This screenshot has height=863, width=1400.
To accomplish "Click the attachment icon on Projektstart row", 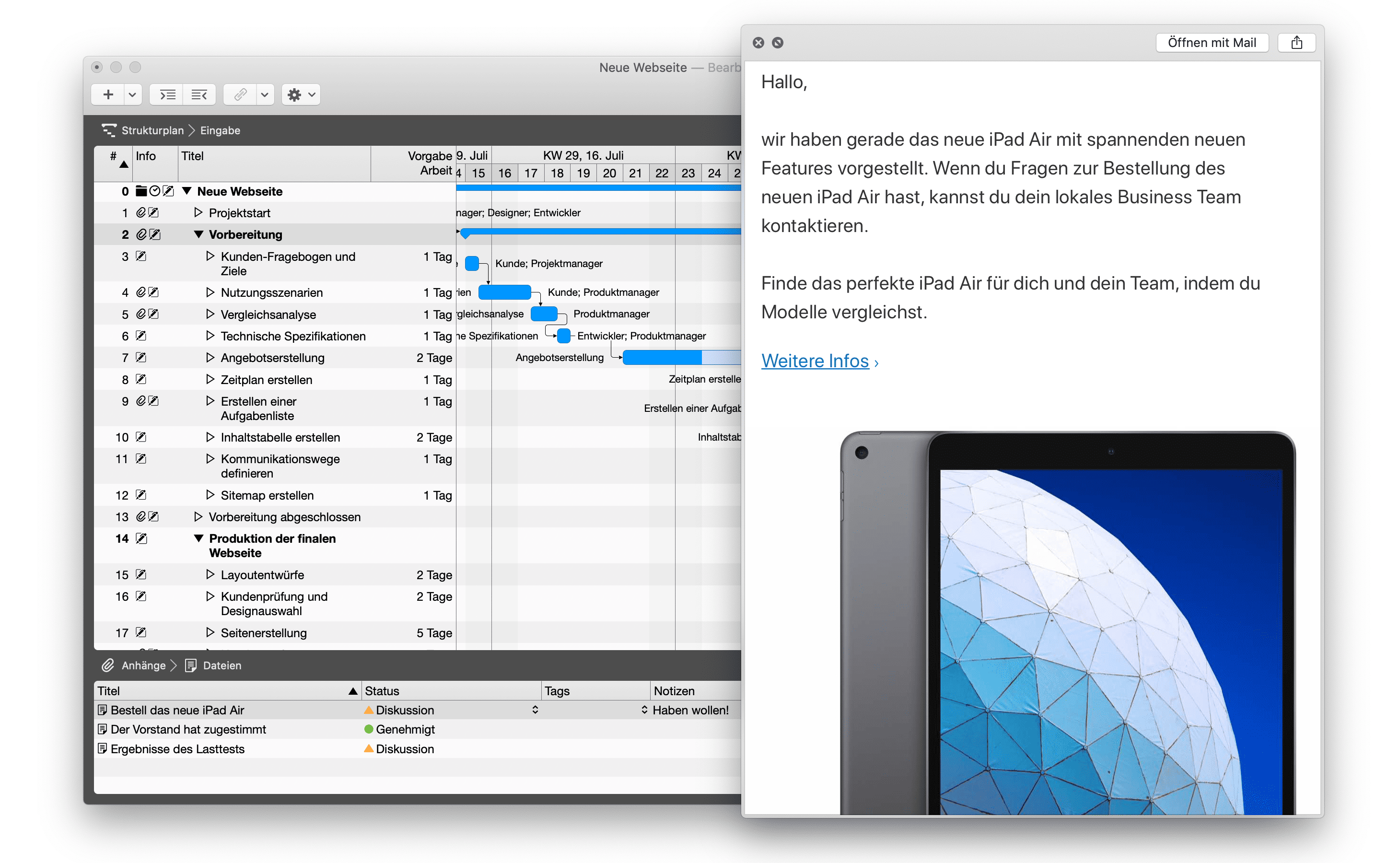I will [141, 213].
